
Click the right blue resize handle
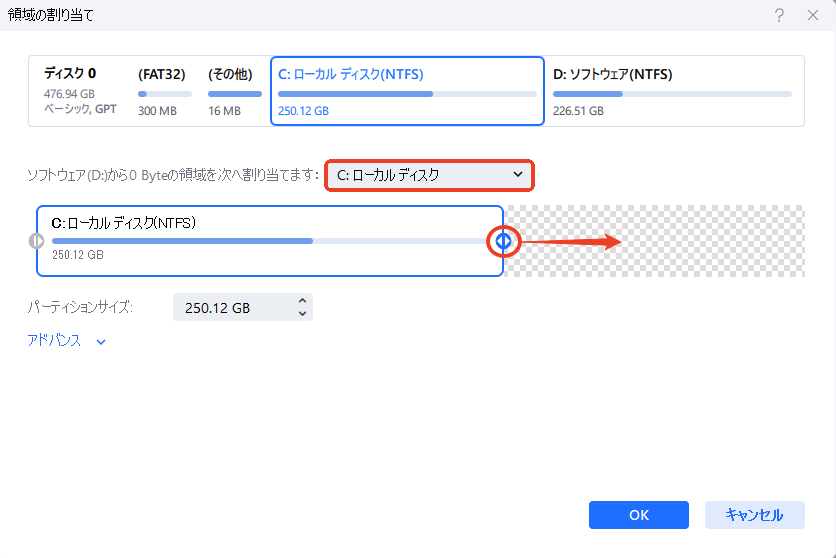point(504,241)
